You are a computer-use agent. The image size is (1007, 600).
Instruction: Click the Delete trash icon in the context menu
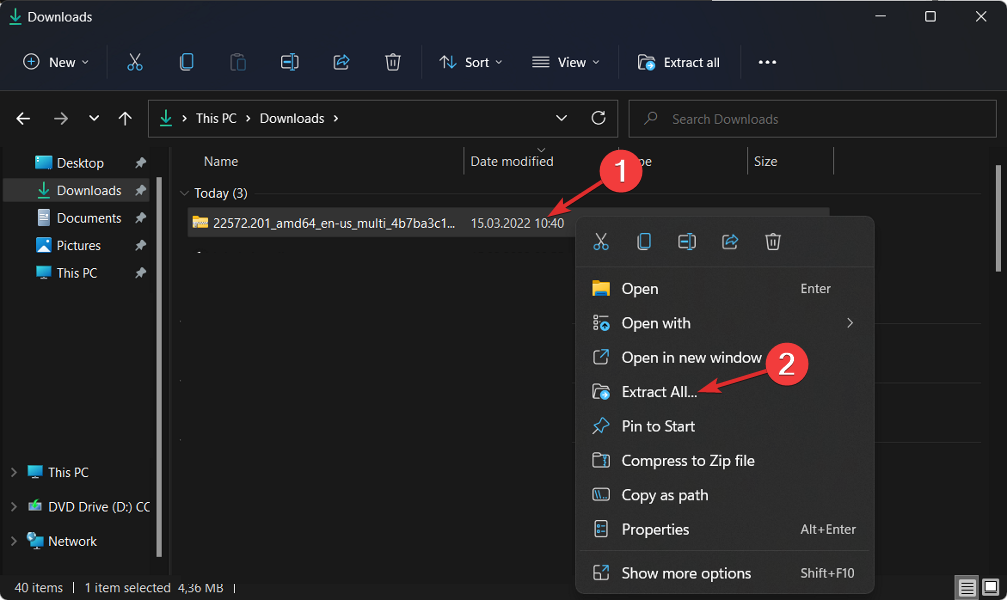pyautogui.click(x=773, y=241)
